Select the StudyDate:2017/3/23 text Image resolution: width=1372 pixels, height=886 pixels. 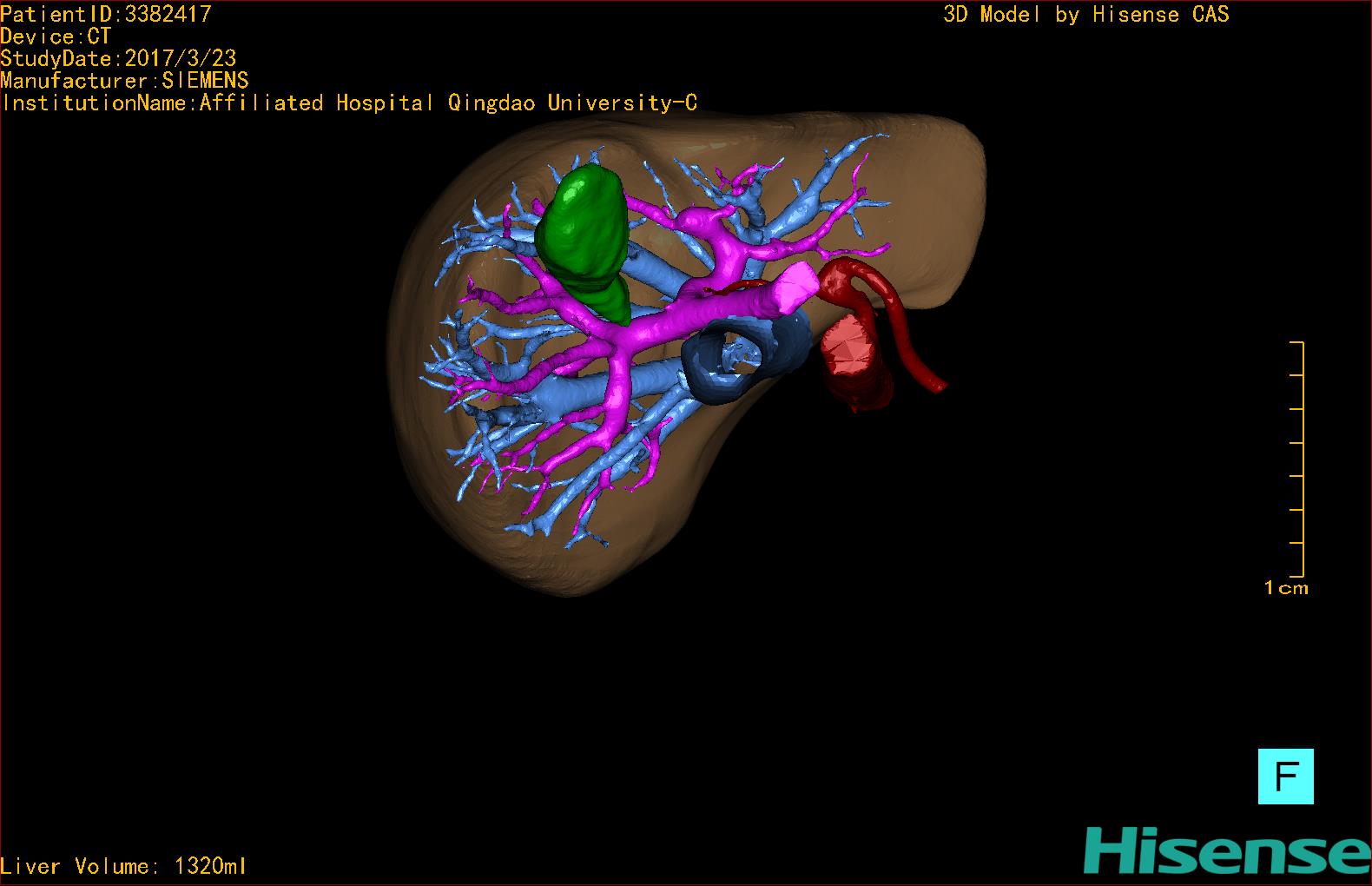coord(118,58)
